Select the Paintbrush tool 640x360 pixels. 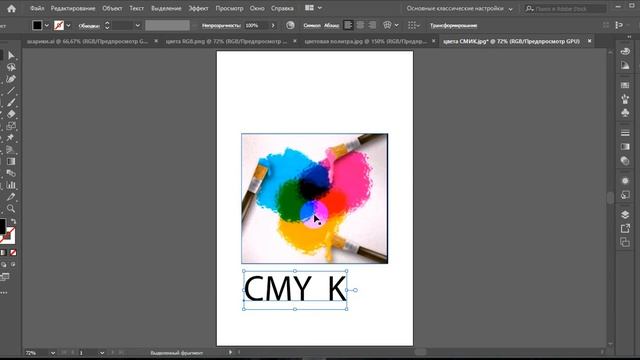click(x=11, y=102)
